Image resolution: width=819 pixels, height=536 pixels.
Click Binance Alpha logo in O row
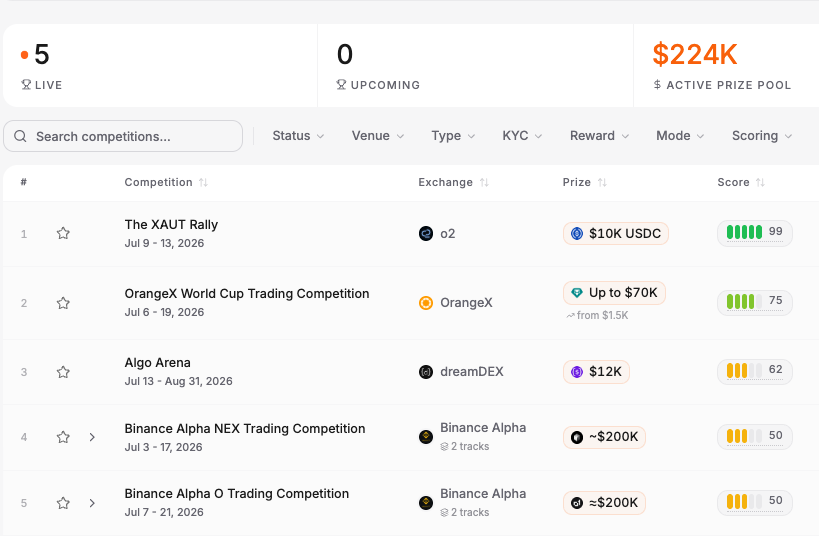tap(426, 503)
